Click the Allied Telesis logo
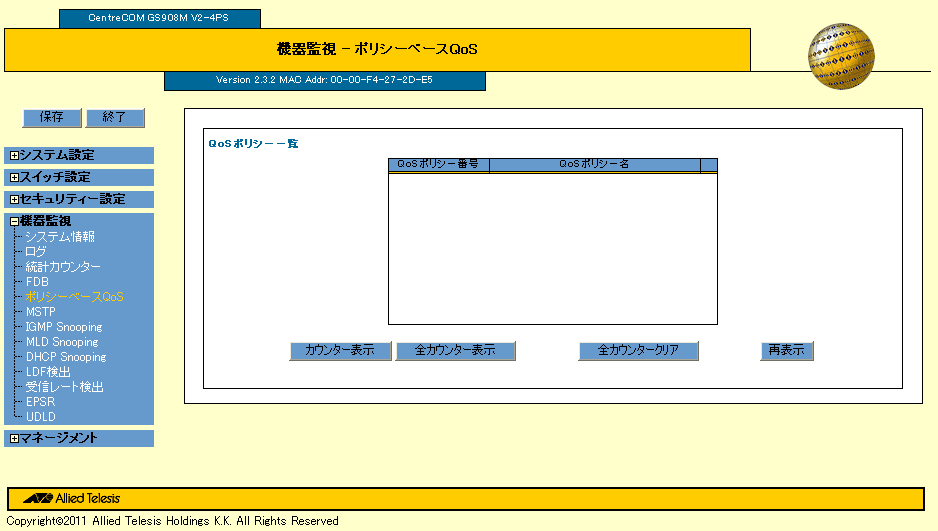The width and height of the screenshot is (938, 531). [x=72, y=498]
